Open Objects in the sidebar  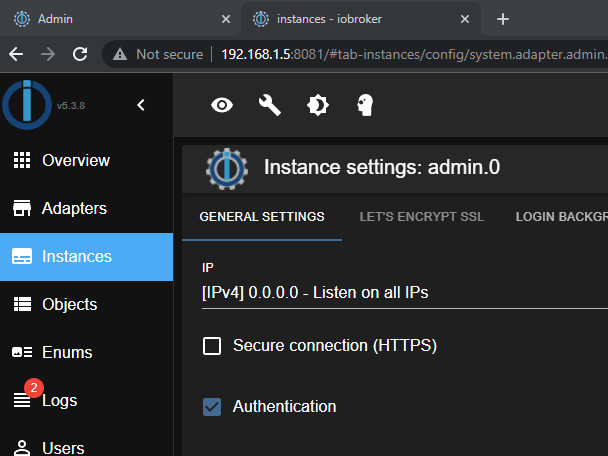point(69,304)
